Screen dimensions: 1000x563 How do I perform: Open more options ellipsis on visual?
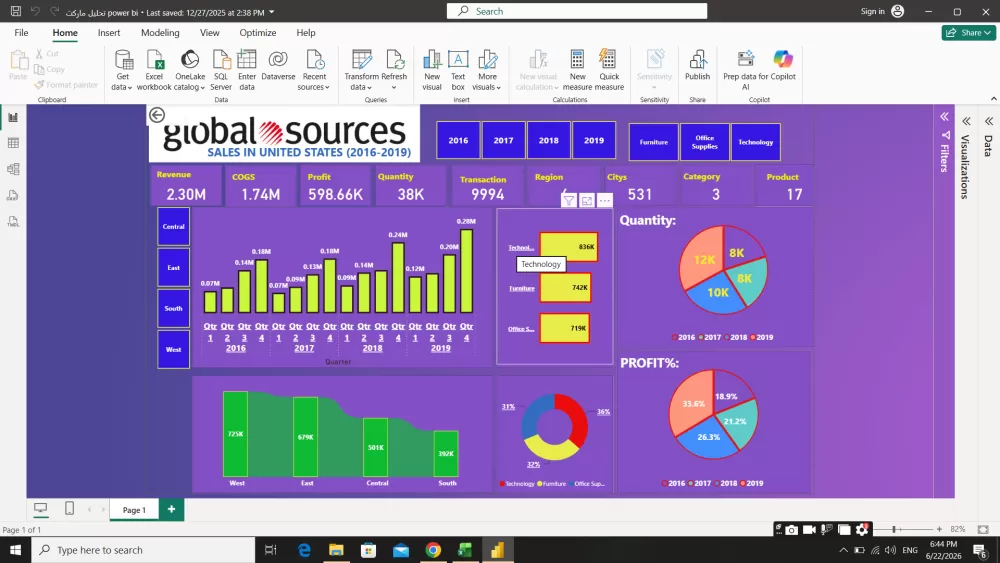click(605, 201)
